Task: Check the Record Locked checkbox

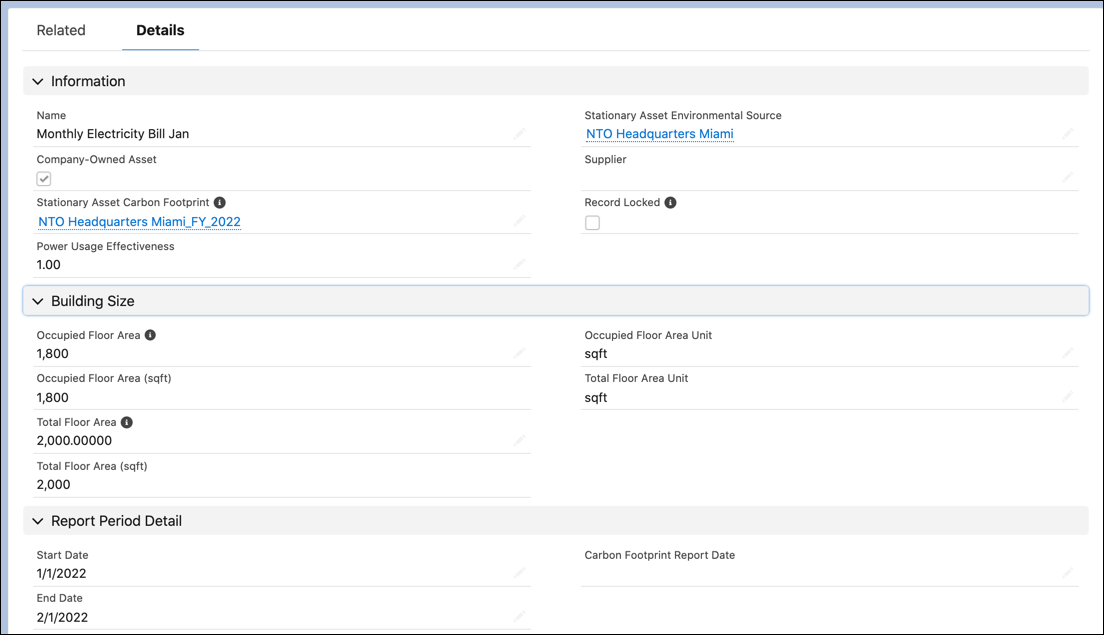Action: [x=593, y=222]
